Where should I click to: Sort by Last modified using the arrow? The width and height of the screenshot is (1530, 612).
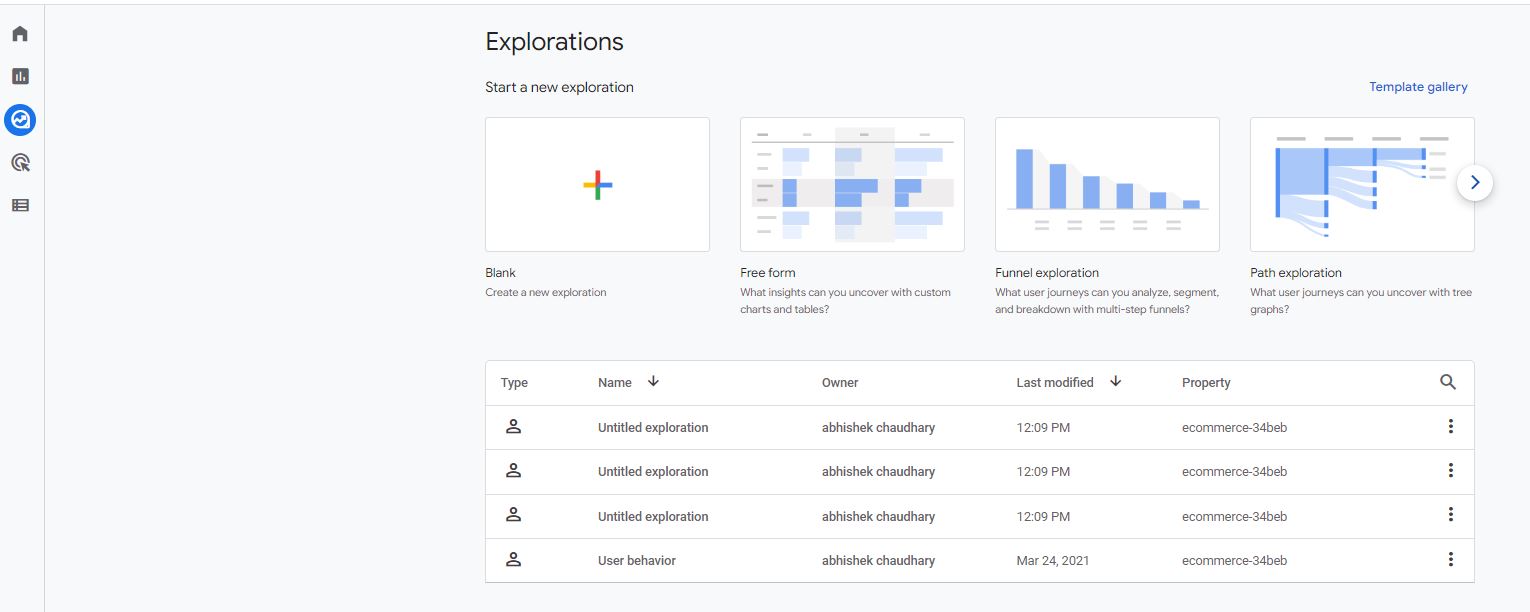pos(1115,381)
